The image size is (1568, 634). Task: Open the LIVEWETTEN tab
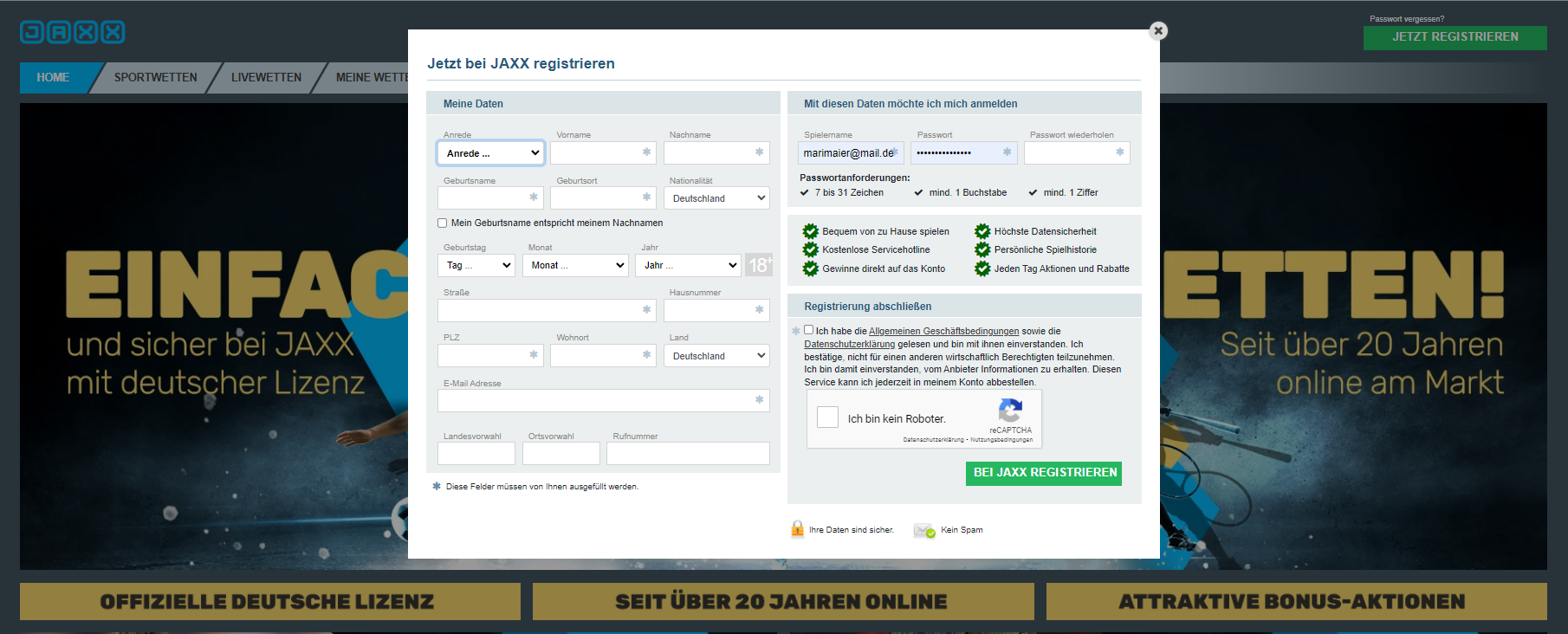[x=267, y=77]
